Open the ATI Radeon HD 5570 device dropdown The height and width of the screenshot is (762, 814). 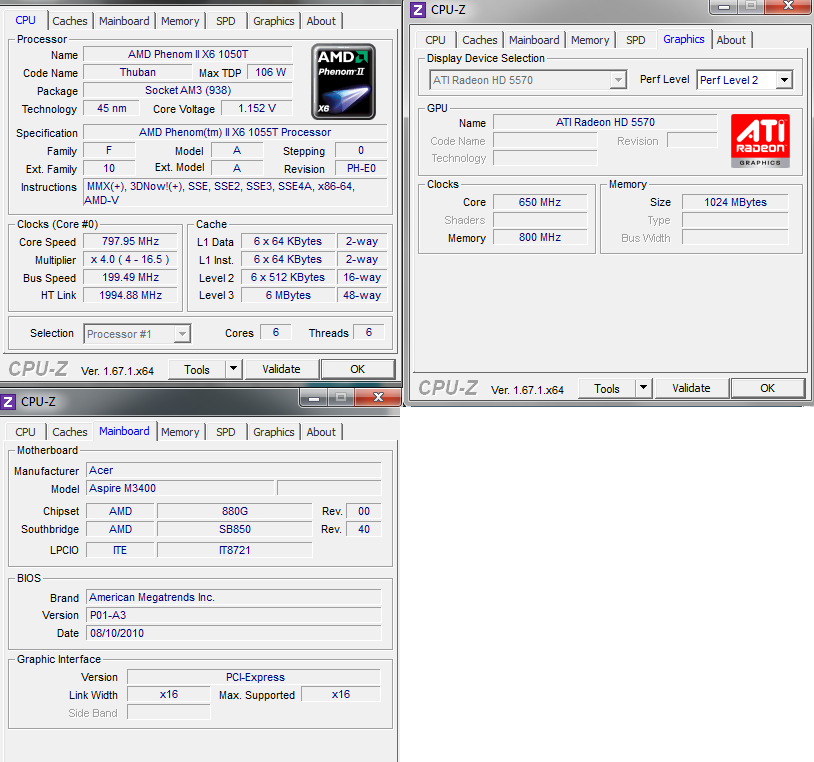618,80
